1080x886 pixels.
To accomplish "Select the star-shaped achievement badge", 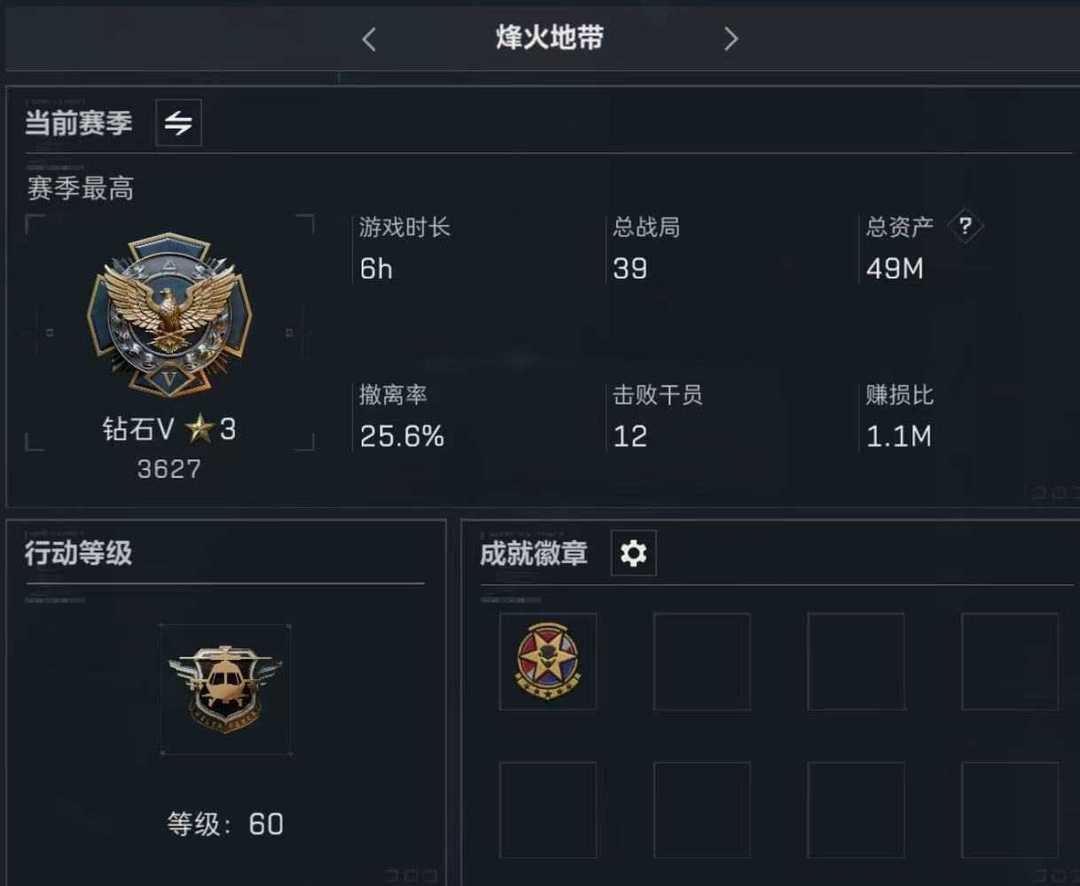I will click(548, 661).
